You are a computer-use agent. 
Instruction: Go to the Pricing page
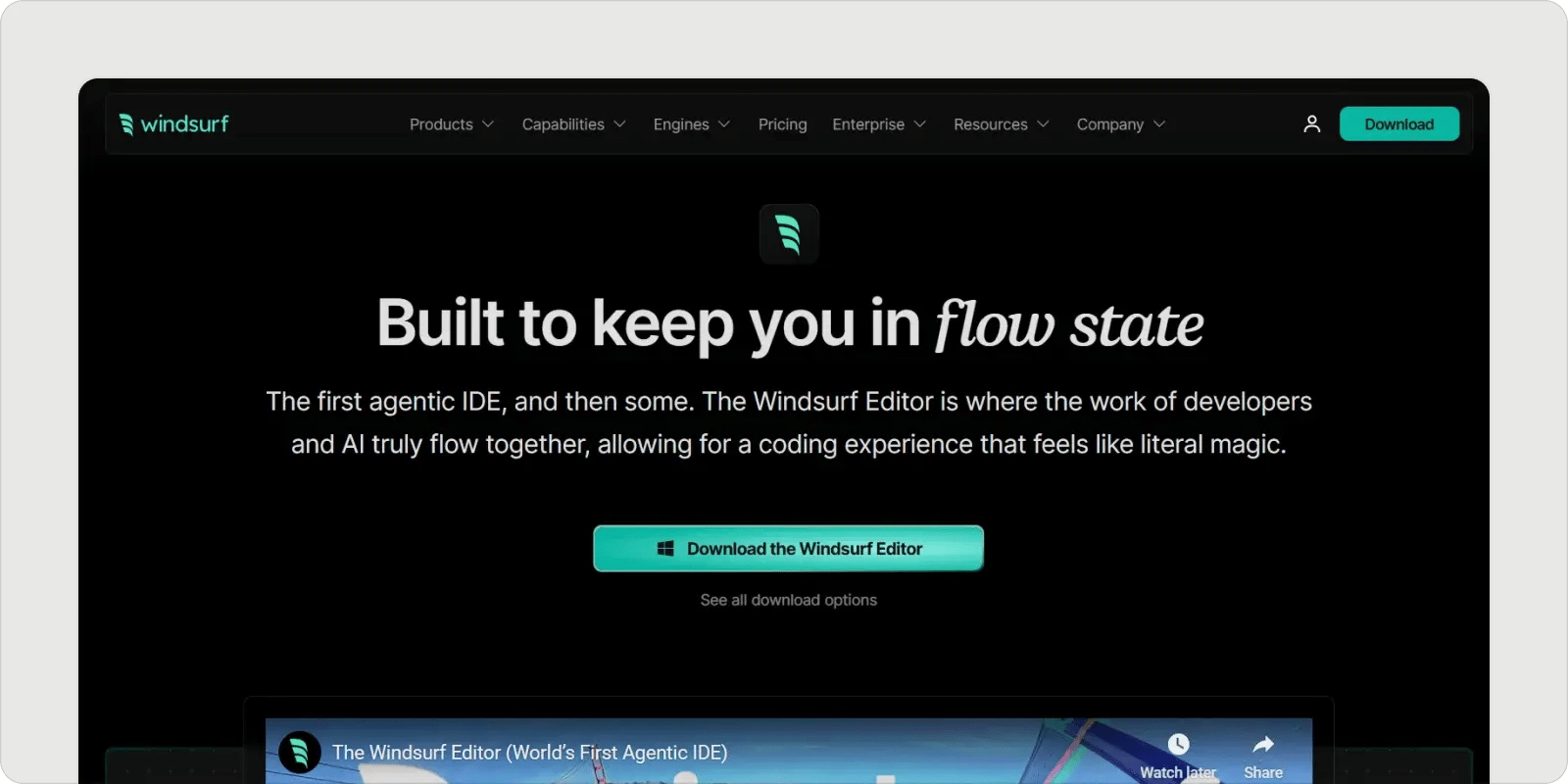782,124
